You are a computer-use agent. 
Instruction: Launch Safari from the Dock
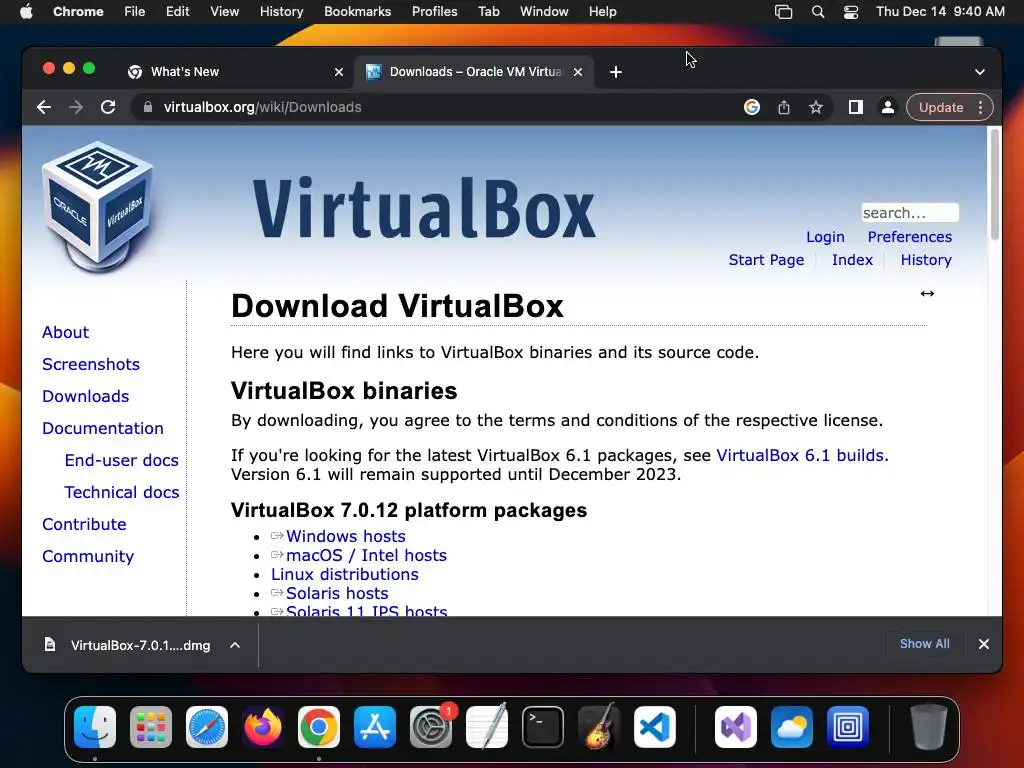coord(207,727)
